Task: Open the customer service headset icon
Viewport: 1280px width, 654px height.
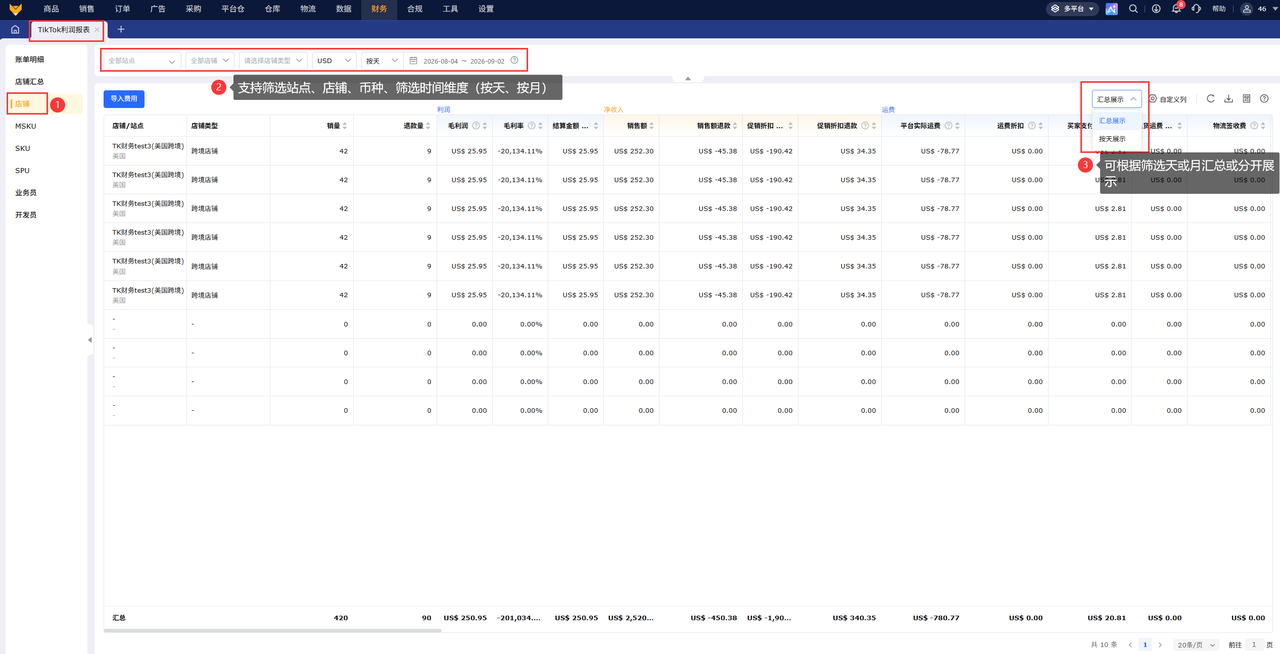Action: click(1197, 9)
